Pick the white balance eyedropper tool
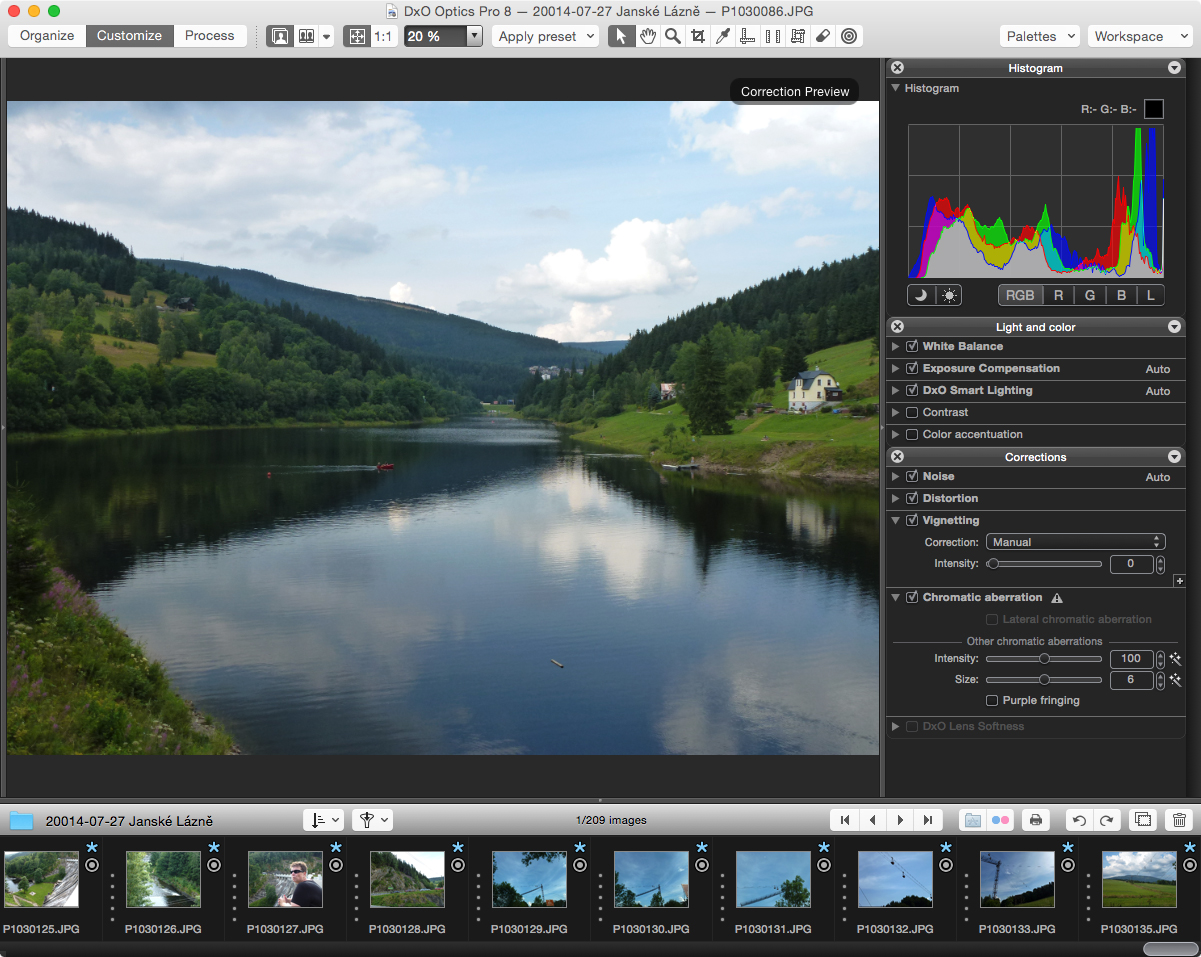The height and width of the screenshot is (957, 1201). pyautogui.click(x=723, y=36)
